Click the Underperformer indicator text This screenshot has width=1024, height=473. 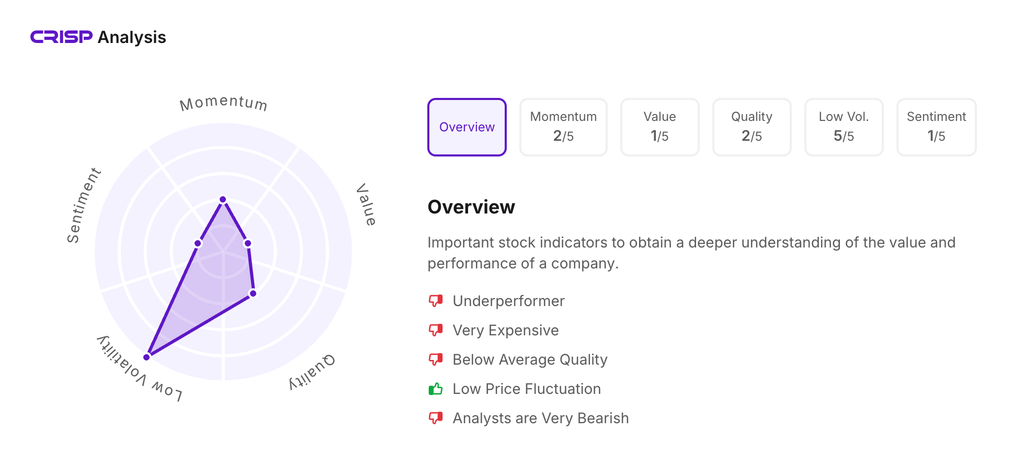(x=508, y=301)
